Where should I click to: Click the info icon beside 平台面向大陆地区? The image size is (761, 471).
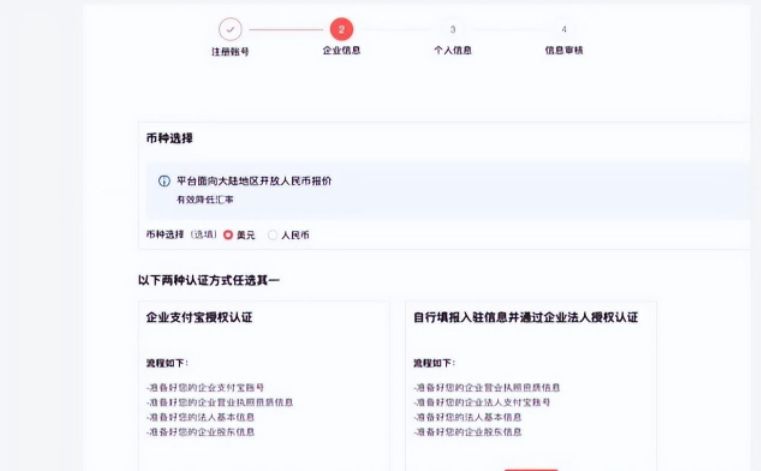click(x=164, y=181)
